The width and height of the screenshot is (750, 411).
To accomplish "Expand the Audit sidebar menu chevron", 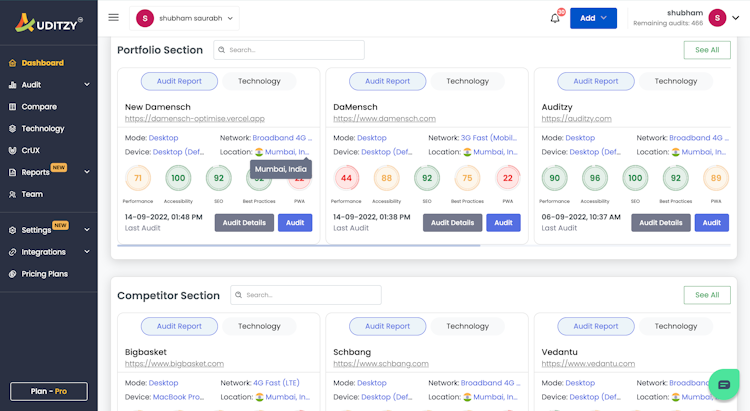I will pyautogui.click(x=87, y=85).
